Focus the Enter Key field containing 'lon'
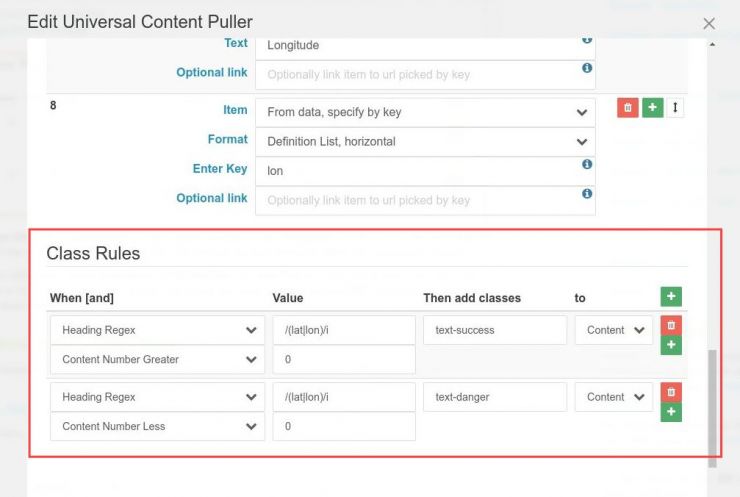Viewport: 740px width, 497px height. tap(420, 170)
